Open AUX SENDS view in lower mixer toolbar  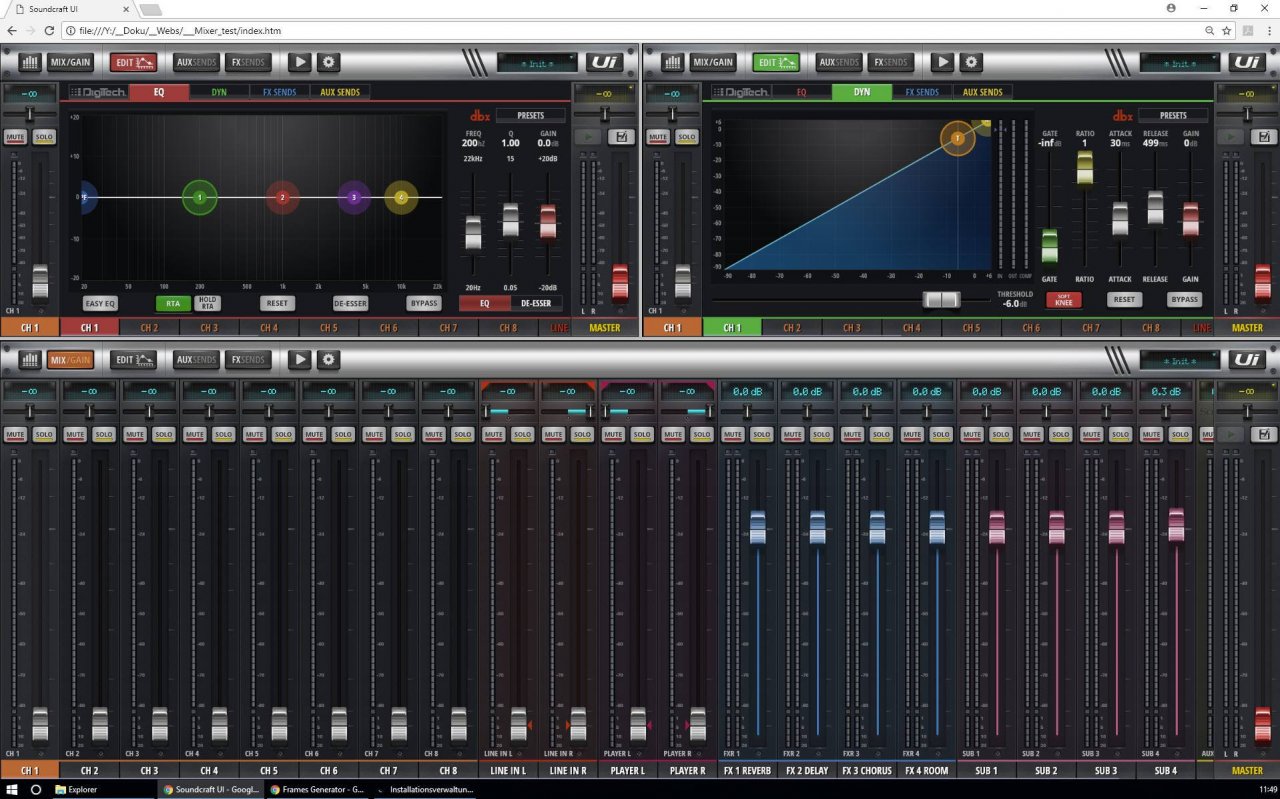pos(196,359)
